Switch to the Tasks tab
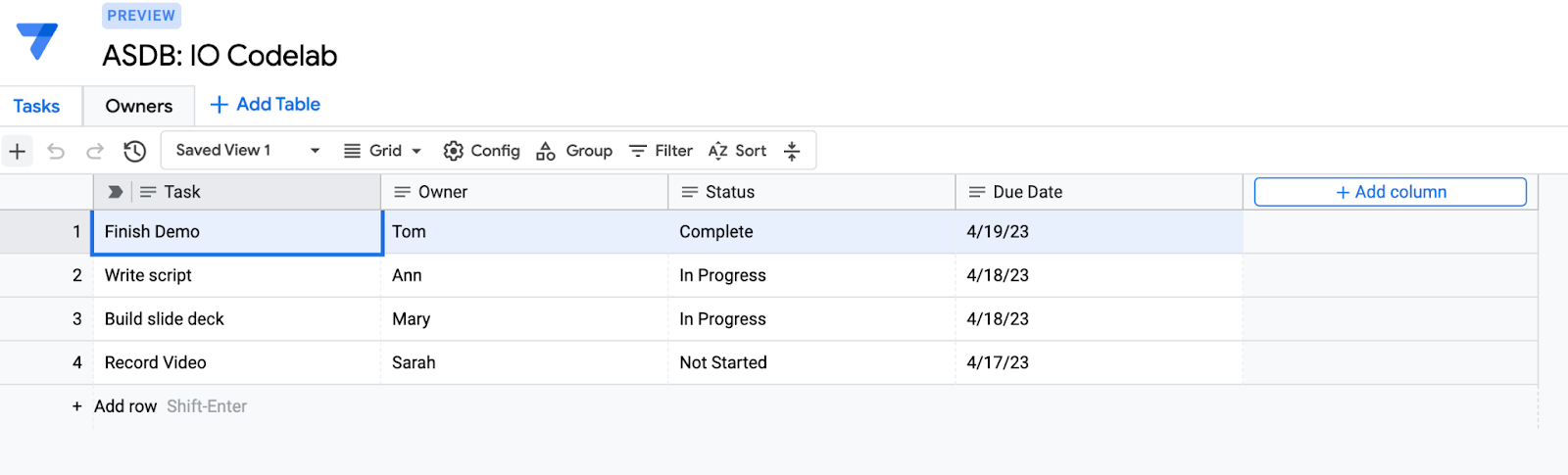The image size is (1568, 475). [x=36, y=106]
